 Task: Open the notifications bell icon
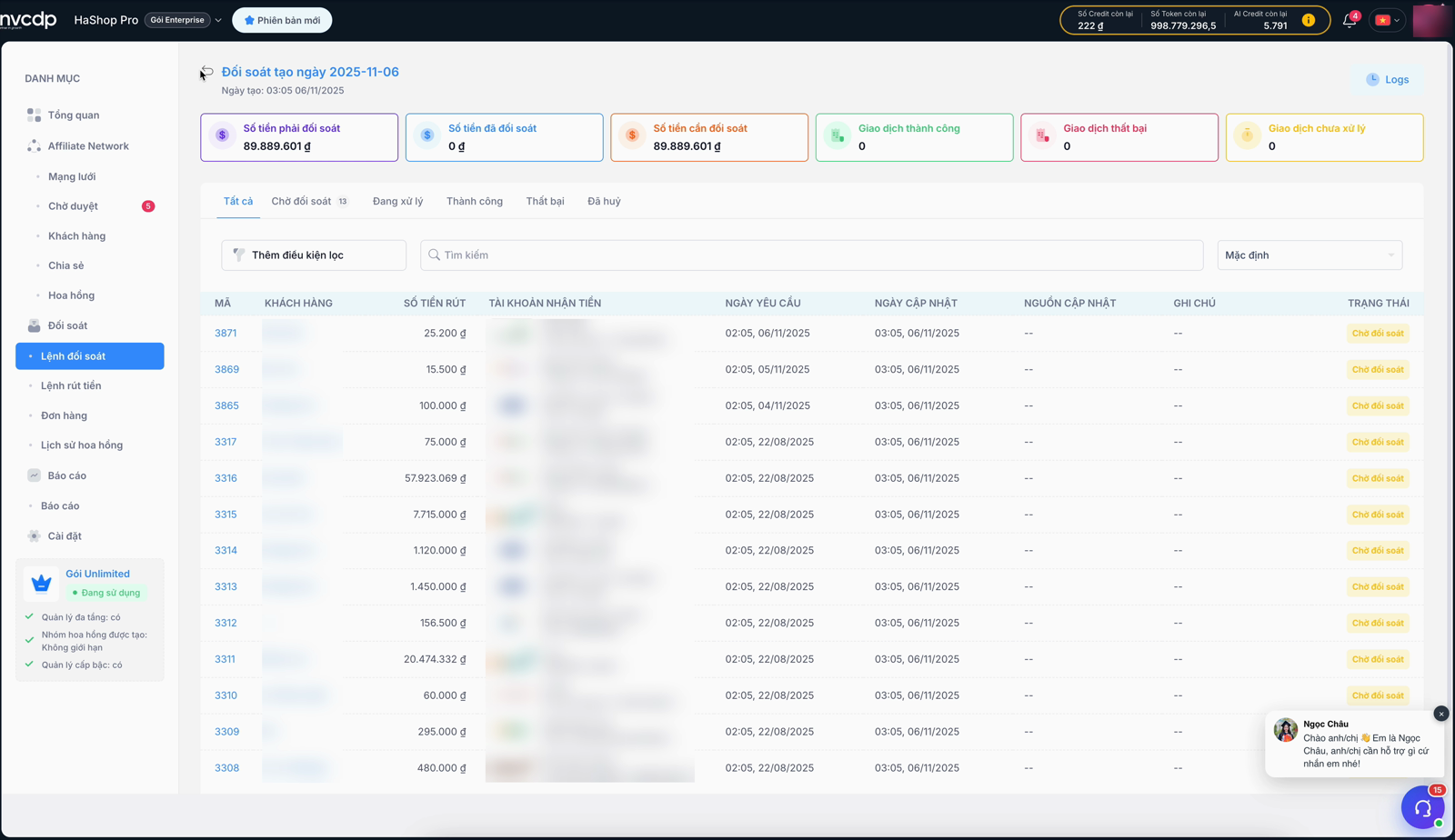pos(1350,20)
